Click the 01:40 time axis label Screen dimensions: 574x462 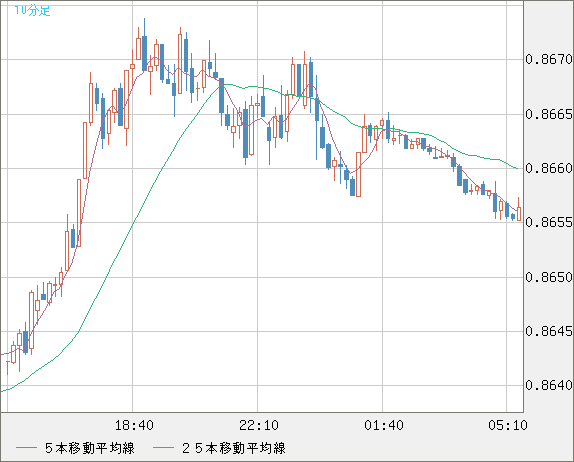[384, 425]
